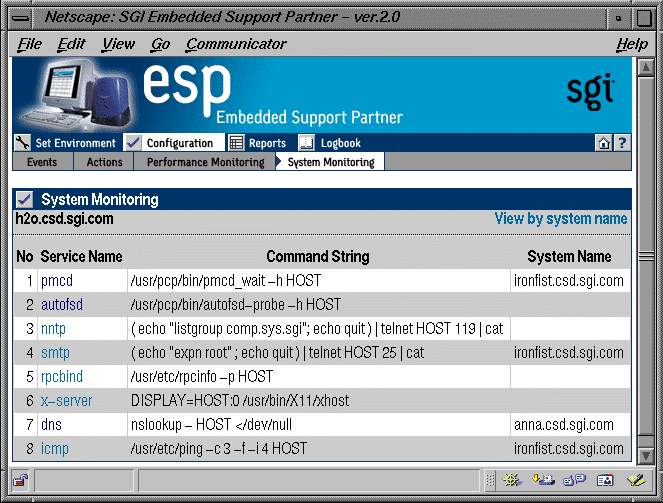Open the nntp service link
Screen dimensions: 663x503
(x=53, y=328)
